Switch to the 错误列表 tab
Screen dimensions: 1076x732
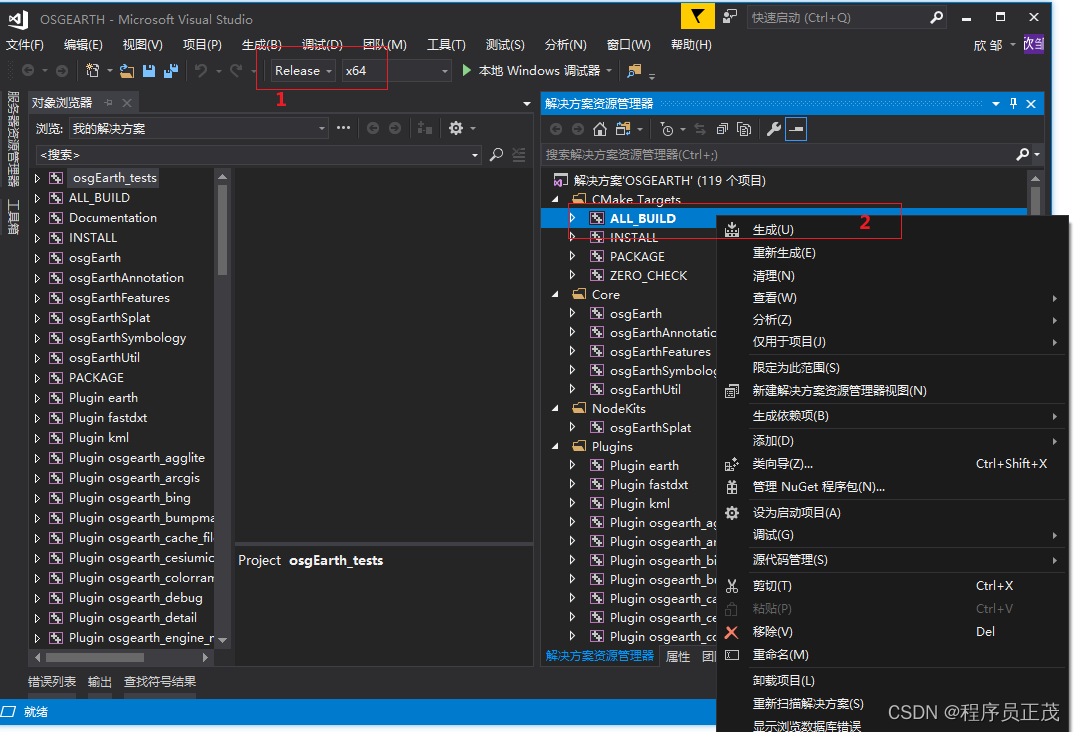click(x=52, y=681)
